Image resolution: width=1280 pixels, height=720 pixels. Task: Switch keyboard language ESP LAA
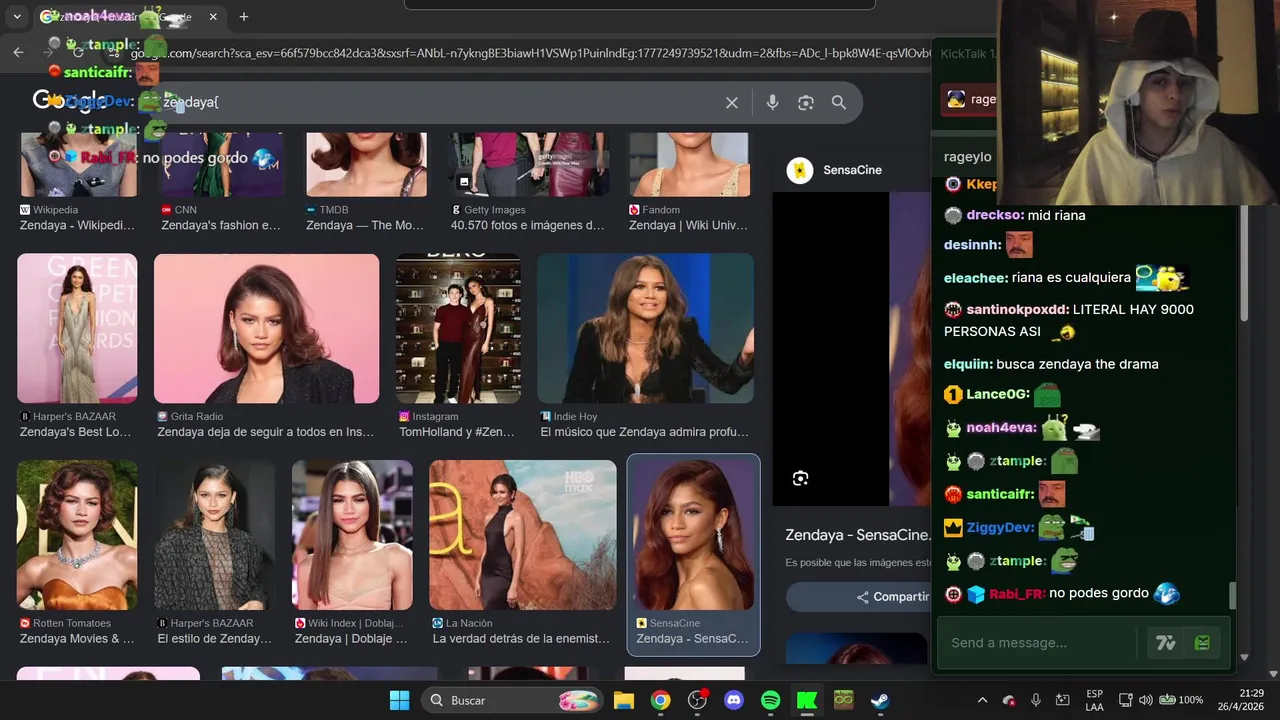pos(1094,700)
